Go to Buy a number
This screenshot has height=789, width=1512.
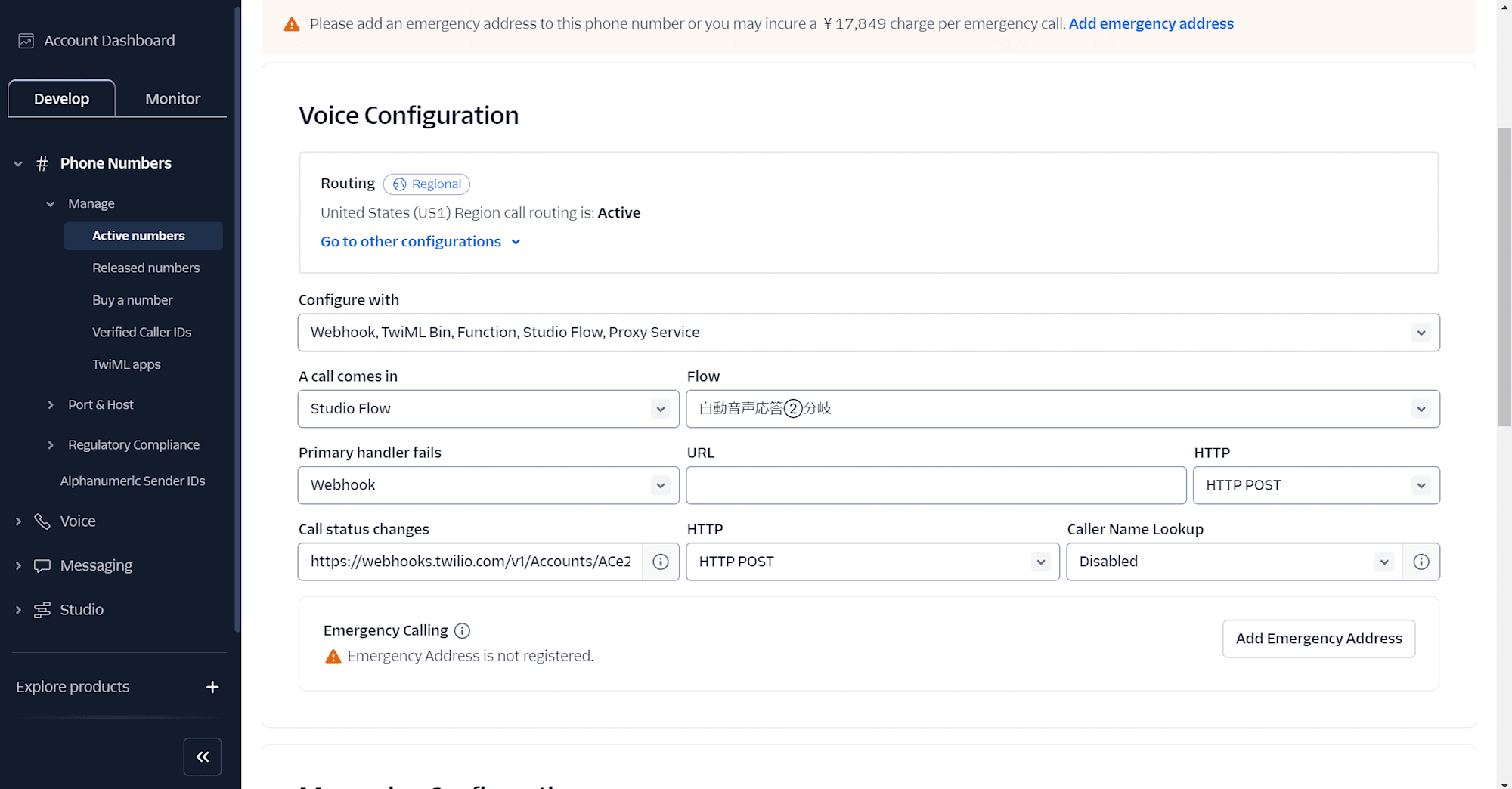point(132,300)
